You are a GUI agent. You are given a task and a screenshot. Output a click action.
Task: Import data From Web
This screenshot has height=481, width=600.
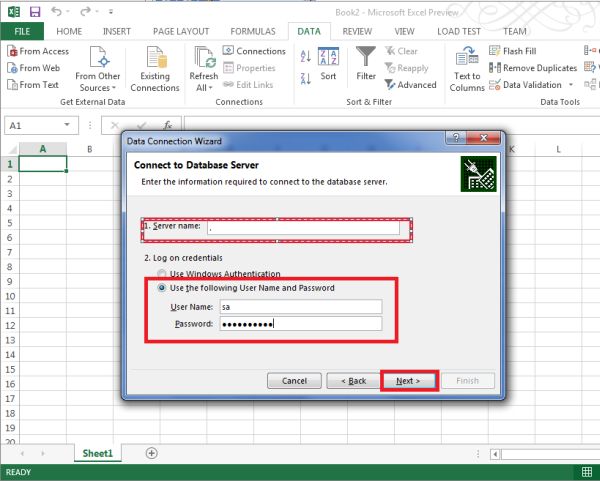[34, 68]
